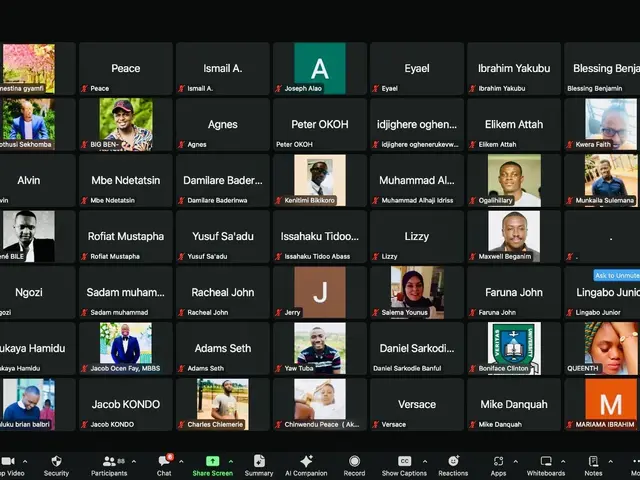Click the Peace participant tile
Image resolution: width=640 pixels, height=480 pixels.
click(x=126, y=69)
